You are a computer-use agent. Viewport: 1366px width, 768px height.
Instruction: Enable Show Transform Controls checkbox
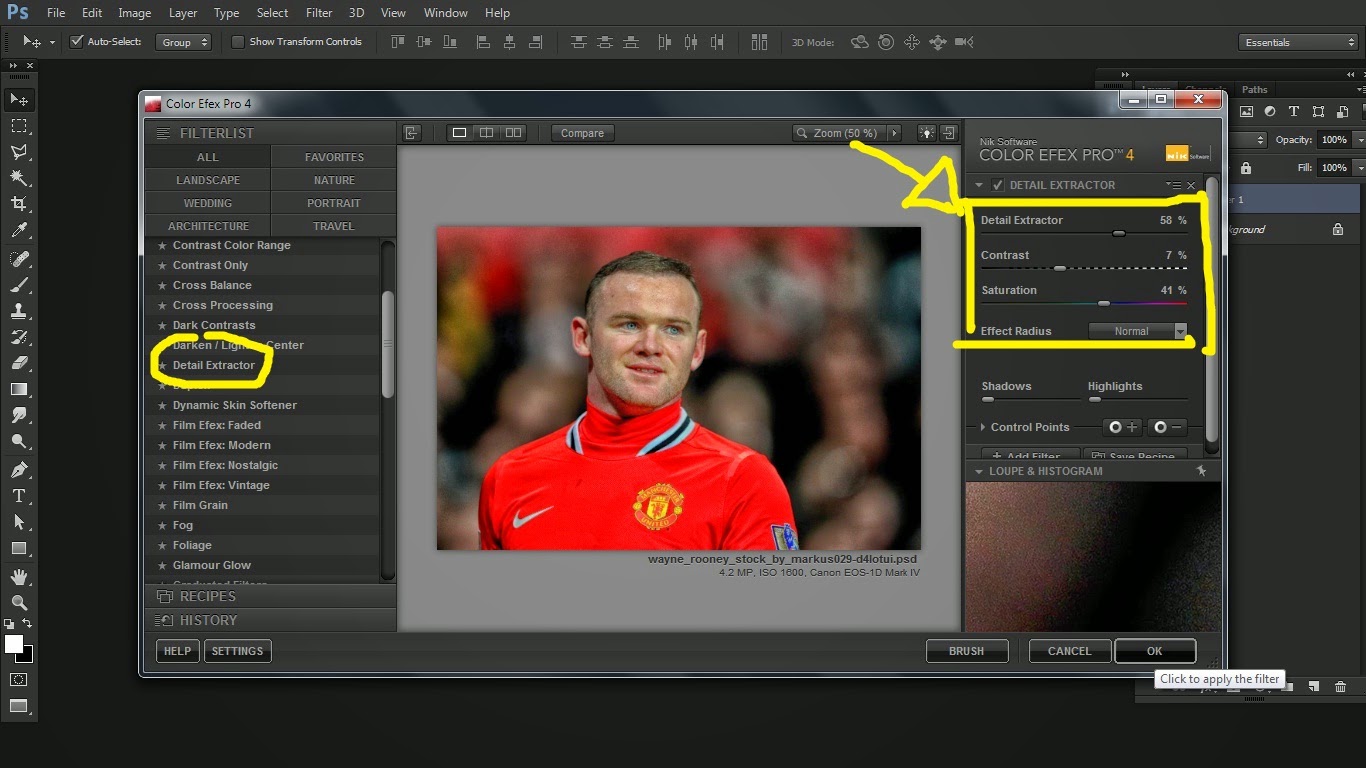click(237, 42)
